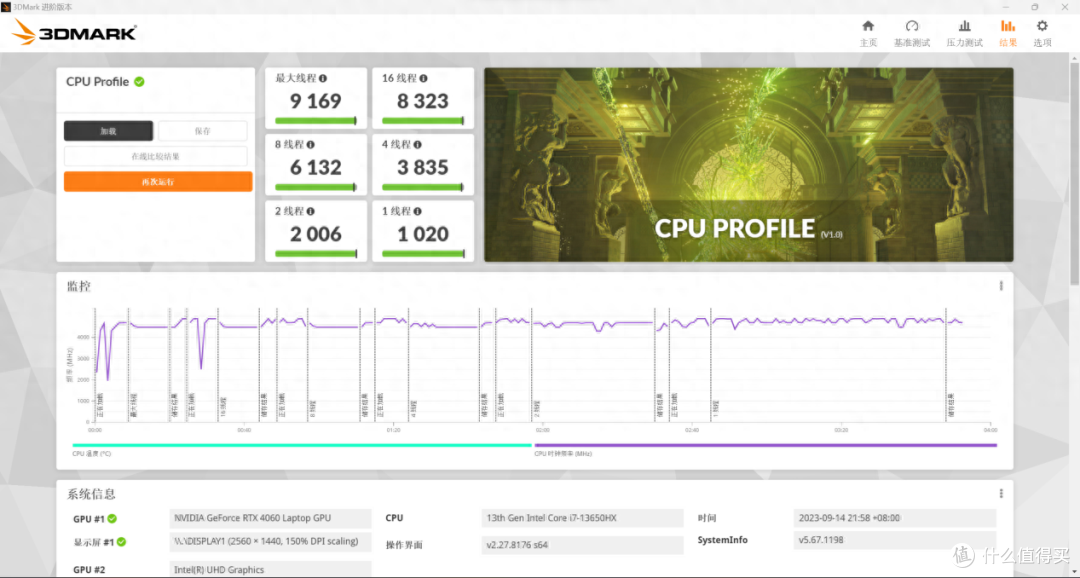Click NVIDIA GeForce RTX 4060 Laptop GPU field
The width and height of the screenshot is (1080, 578).
click(270, 518)
